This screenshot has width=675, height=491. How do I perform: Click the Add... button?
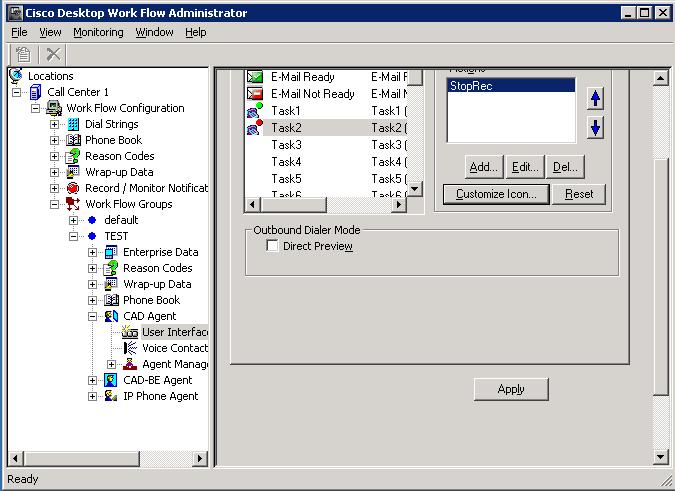pos(483,167)
